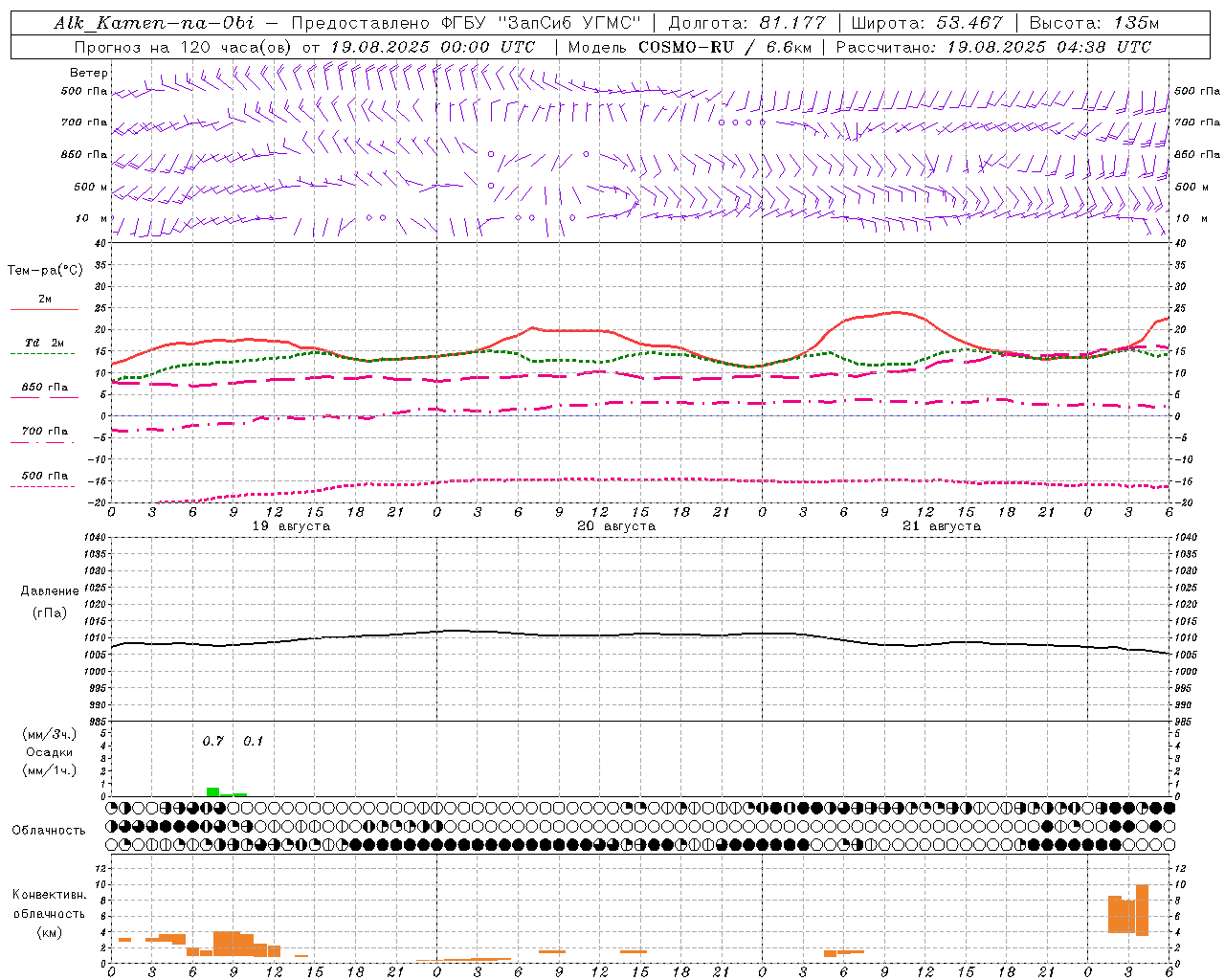Click the elevation text Высота: 135м
The image size is (1225, 980).
(x=1094, y=23)
